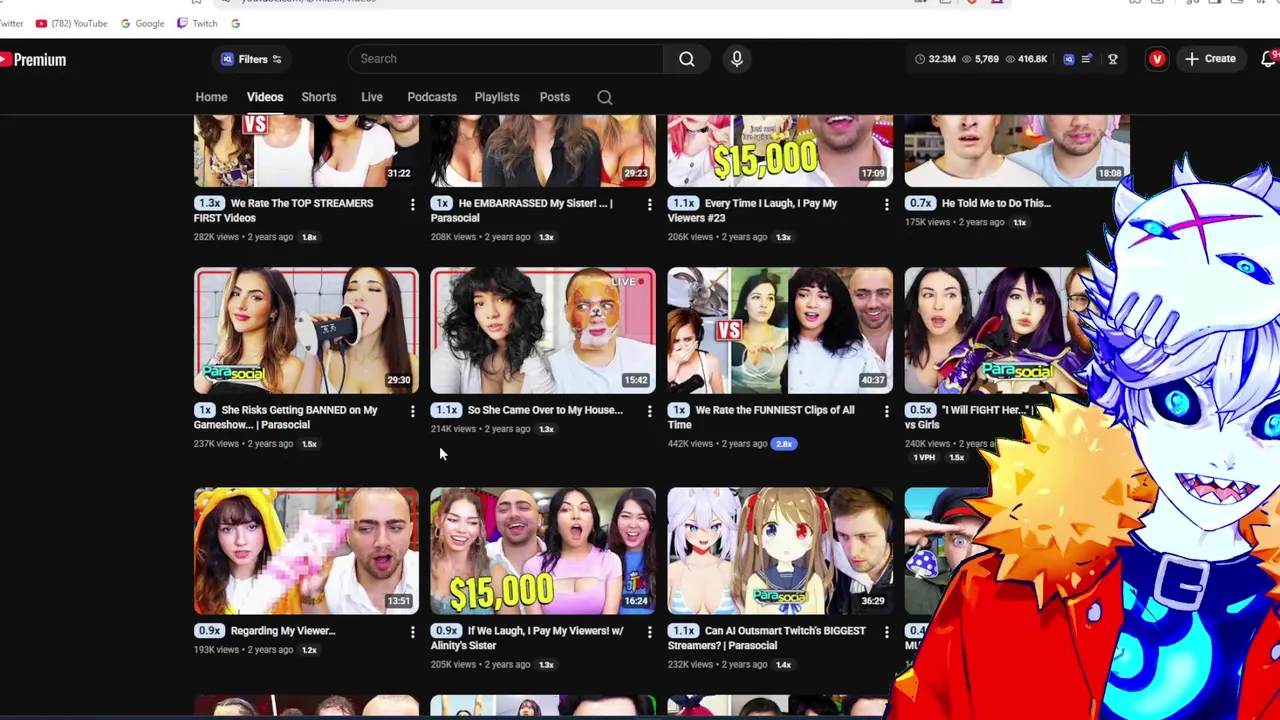Open Google bookmark in bookmarks bar

[142, 23]
